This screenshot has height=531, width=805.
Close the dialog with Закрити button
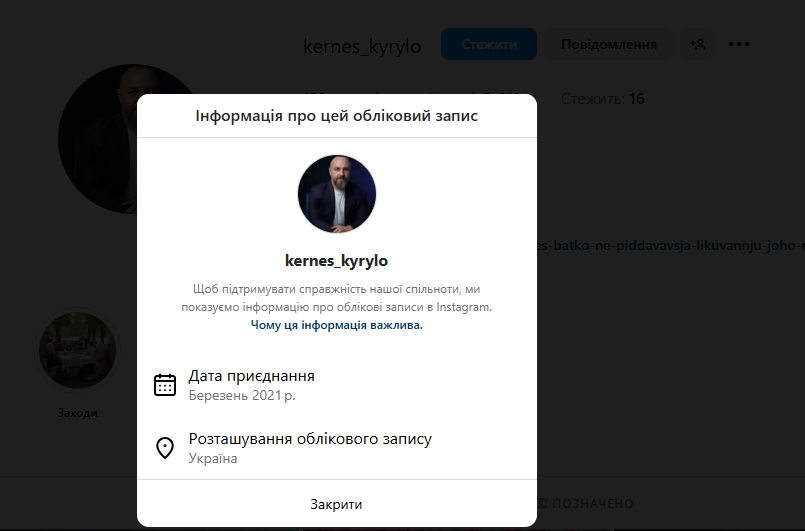pos(336,504)
